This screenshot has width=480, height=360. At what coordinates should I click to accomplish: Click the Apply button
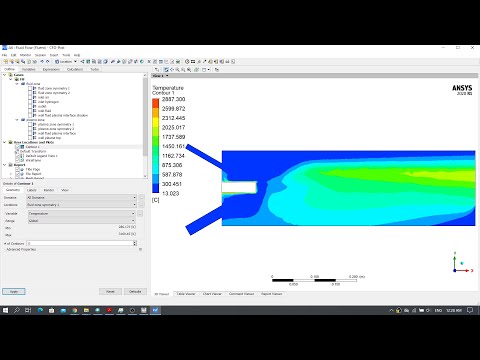14,291
